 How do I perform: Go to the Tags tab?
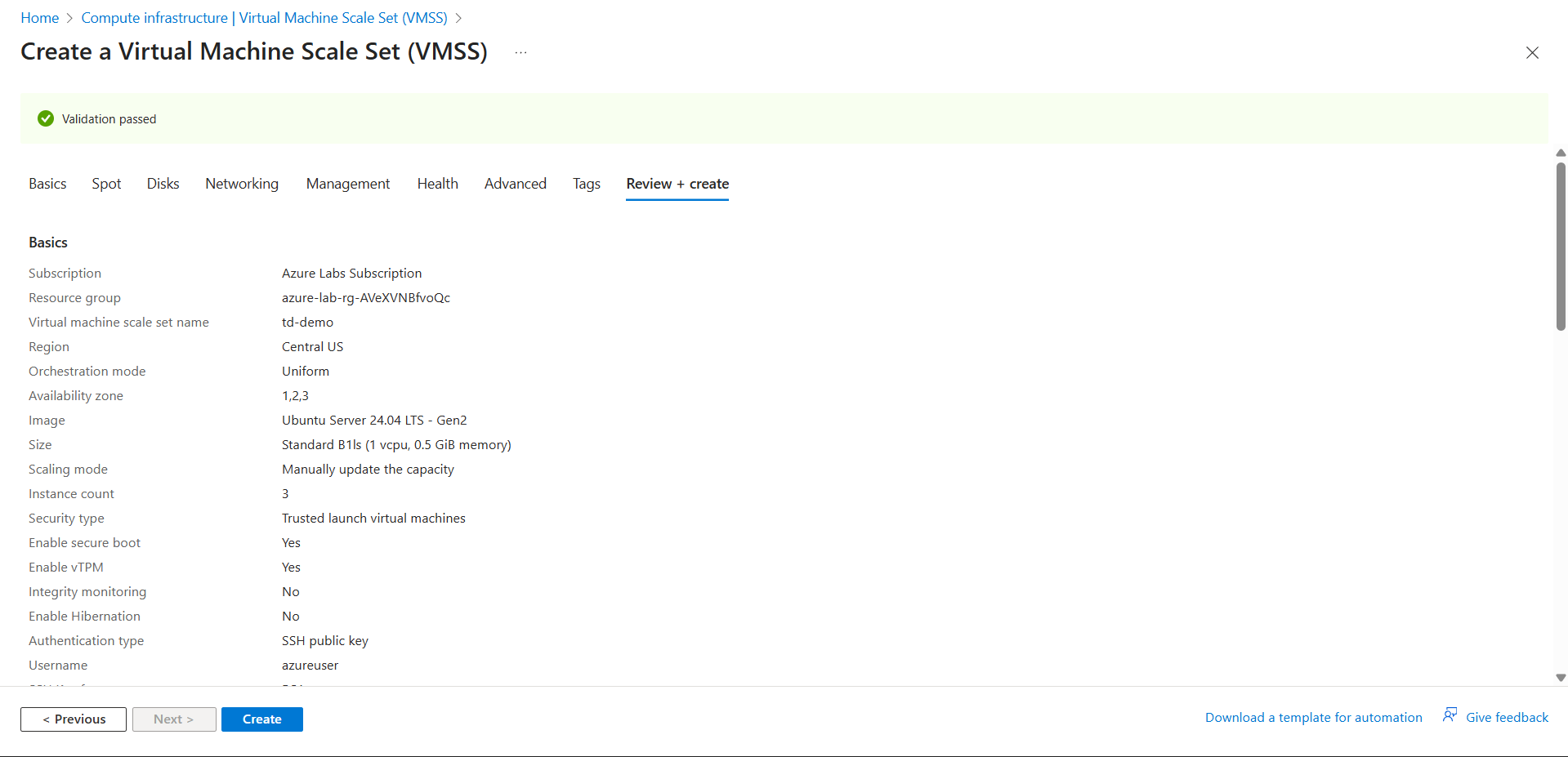[x=586, y=184]
